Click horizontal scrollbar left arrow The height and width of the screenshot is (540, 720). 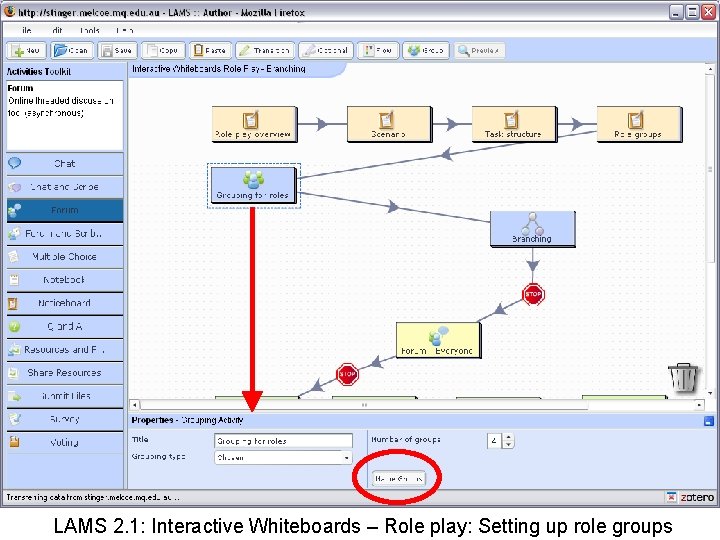point(135,405)
